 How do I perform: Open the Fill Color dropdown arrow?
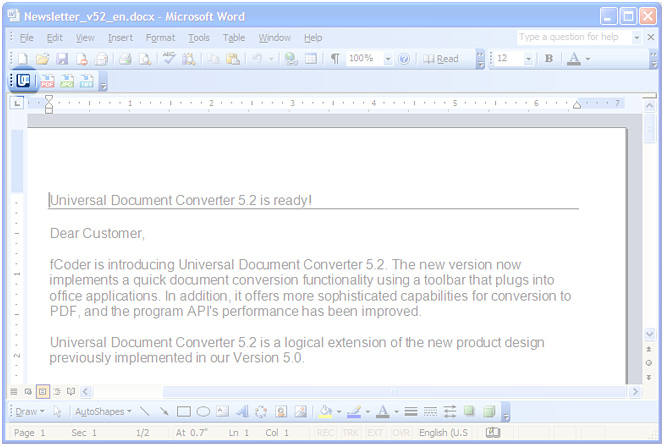tap(339, 412)
